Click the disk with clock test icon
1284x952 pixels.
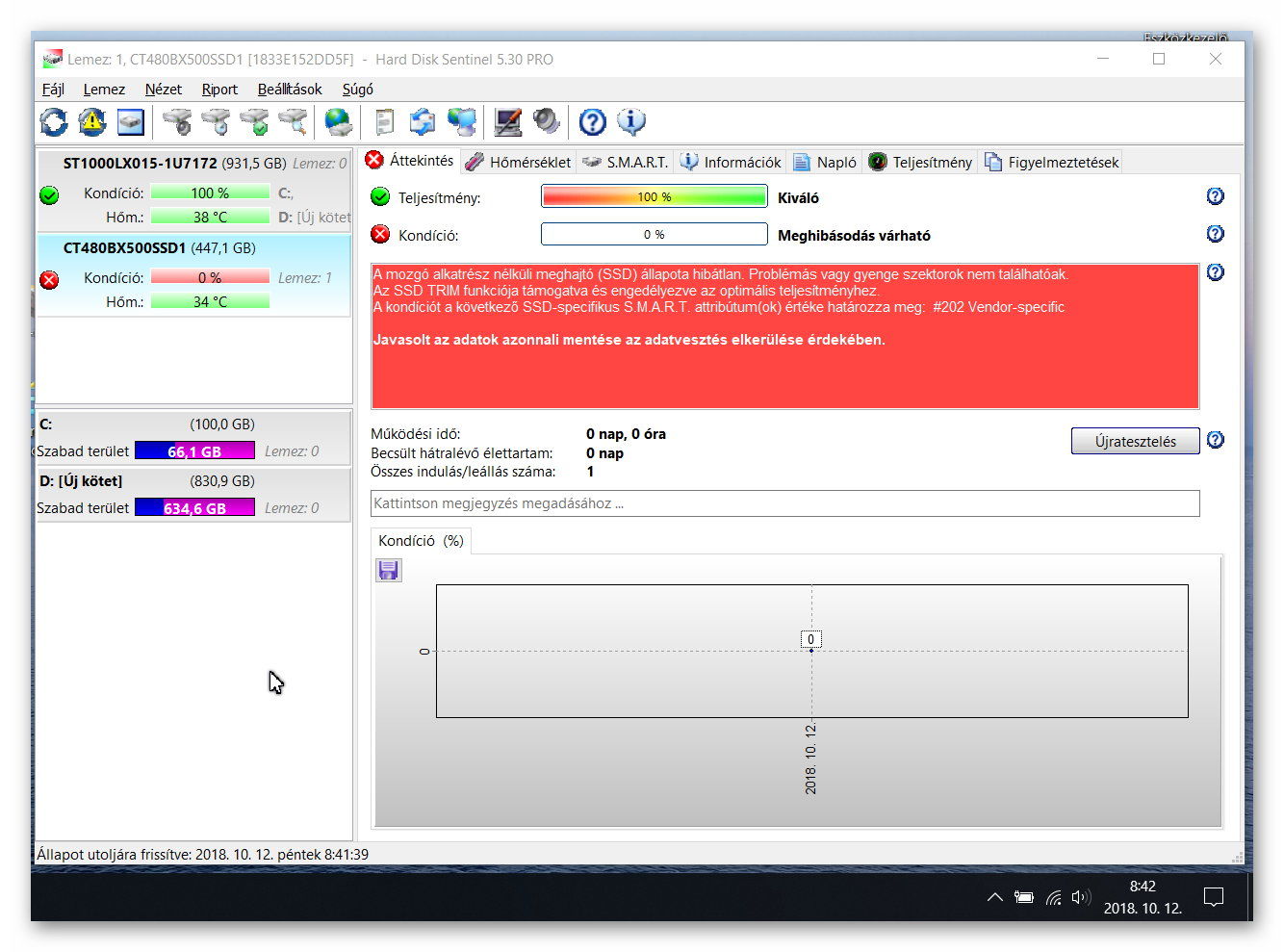click(x=216, y=122)
